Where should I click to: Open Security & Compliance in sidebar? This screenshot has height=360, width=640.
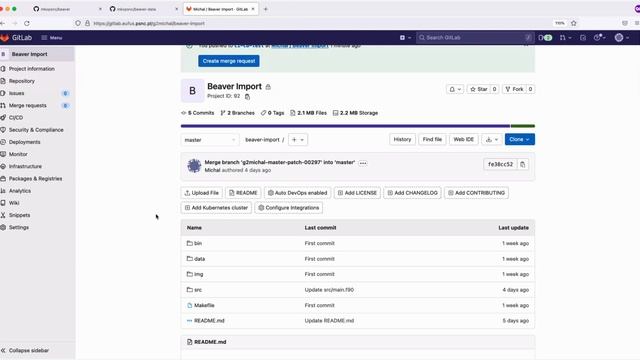click(x=36, y=130)
